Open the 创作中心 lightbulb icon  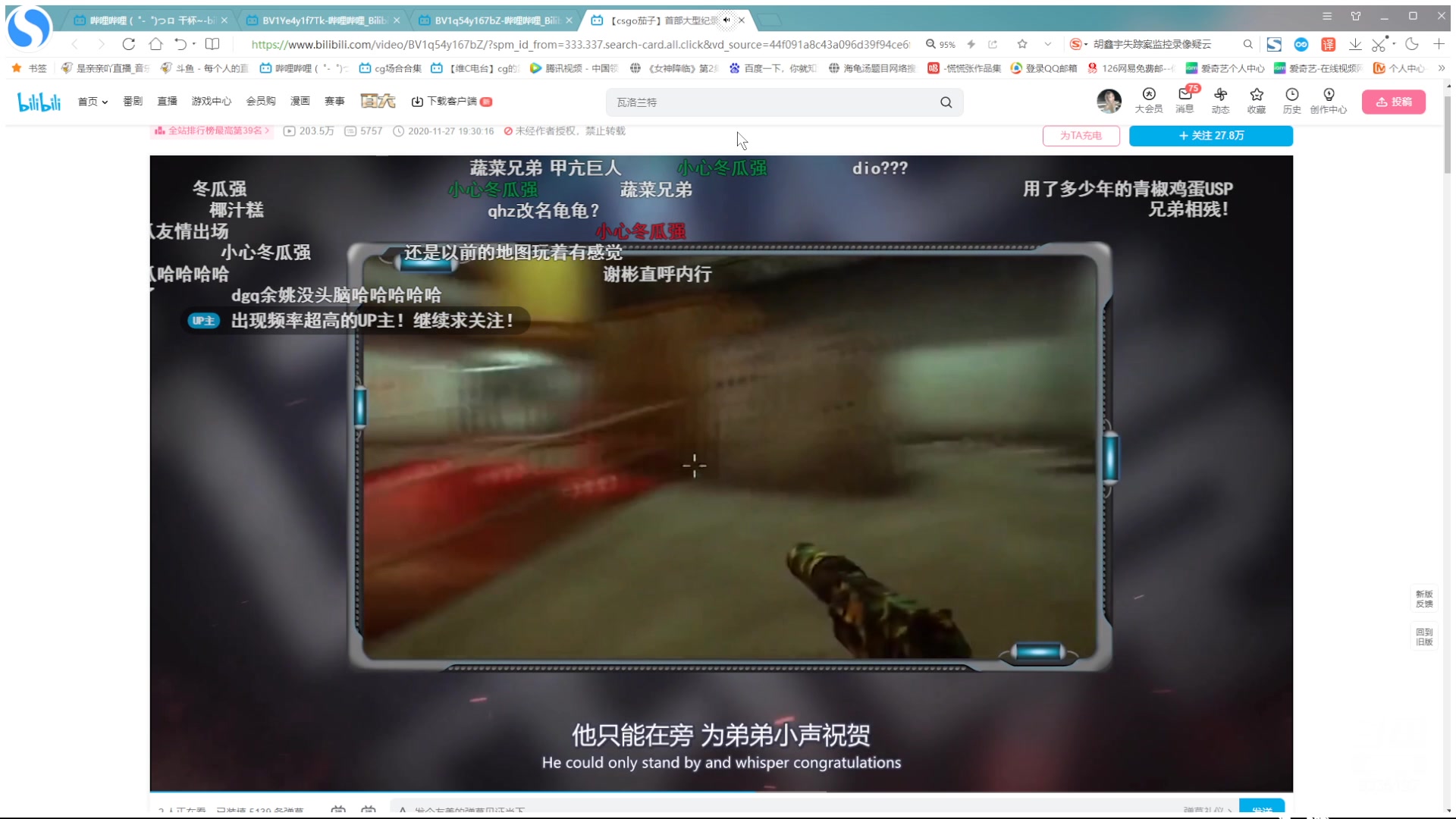coord(1329,100)
